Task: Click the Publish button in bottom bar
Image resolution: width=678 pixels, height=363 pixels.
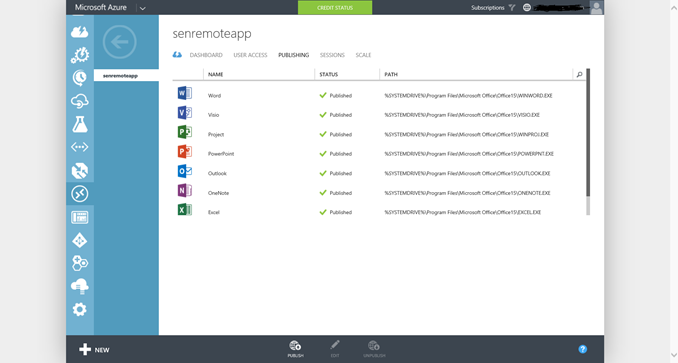Action: (x=295, y=349)
